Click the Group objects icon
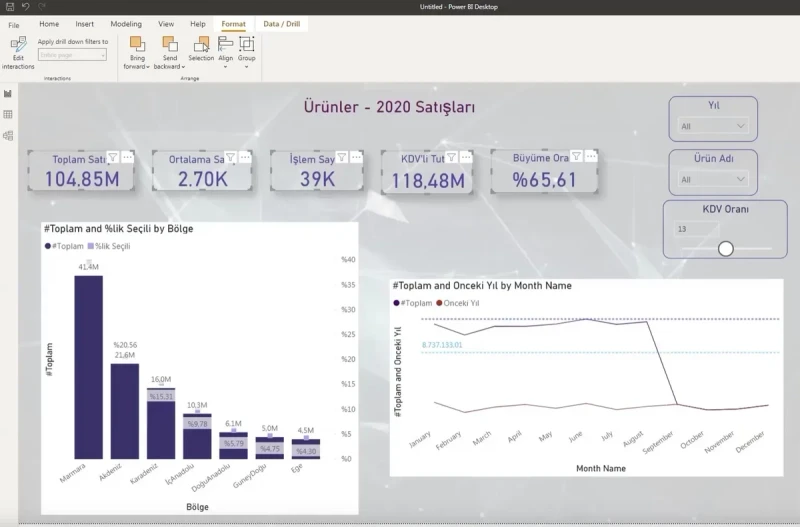The width and height of the screenshot is (800, 527). click(x=246, y=44)
